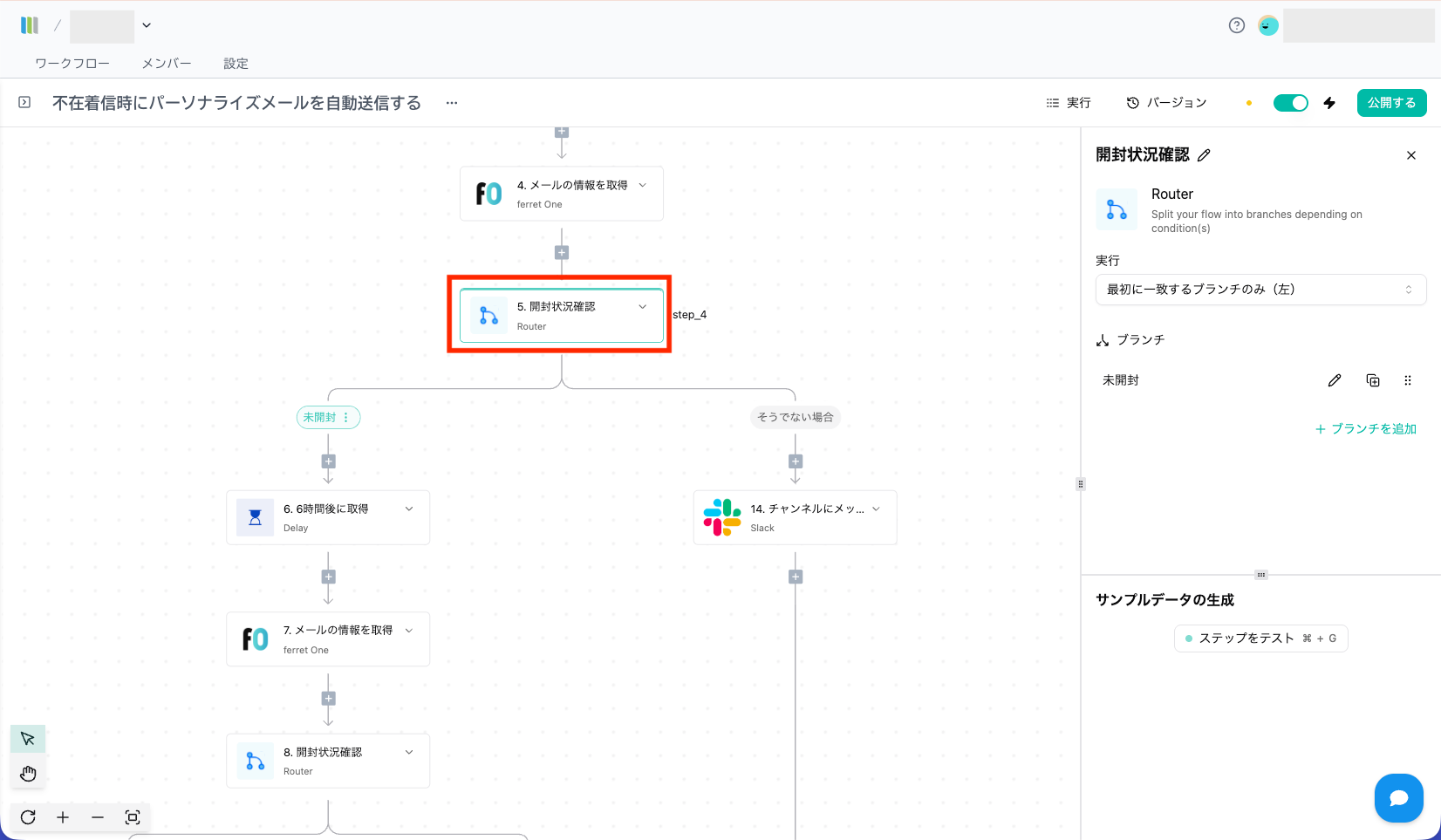The height and width of the screenshot is (840, 1441).
Task: Open the 設定 tab
Action: point(236,64)
